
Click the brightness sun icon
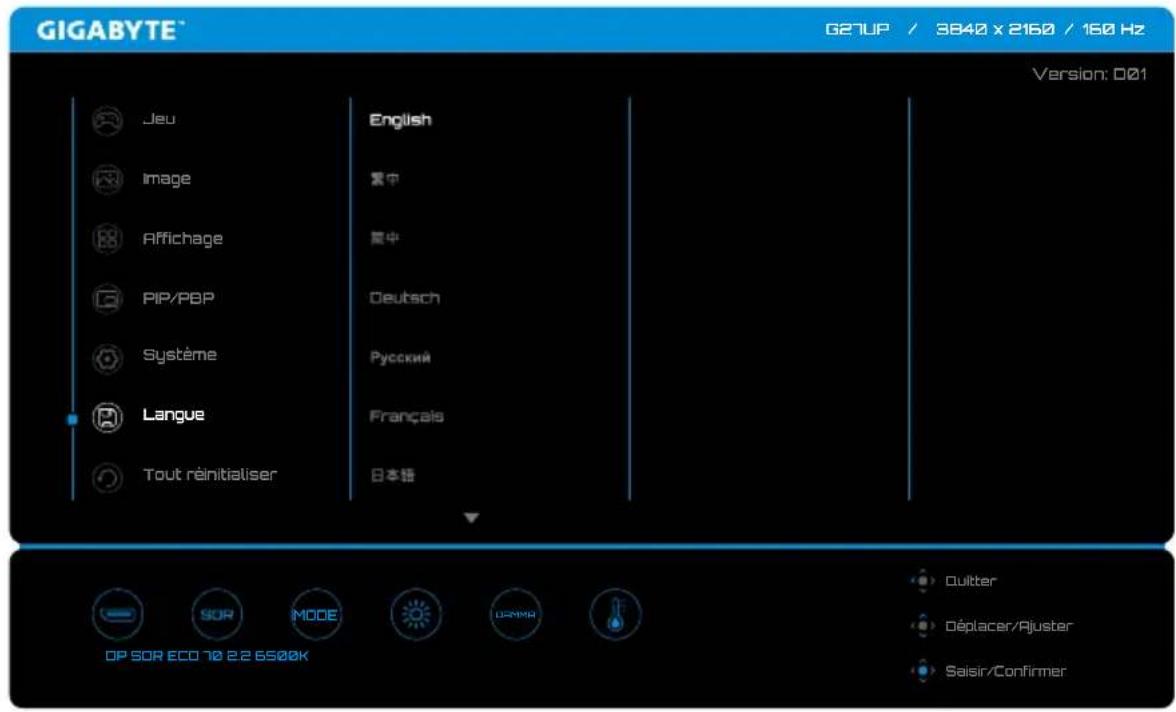pyautogui.click(x=416, y=614)
